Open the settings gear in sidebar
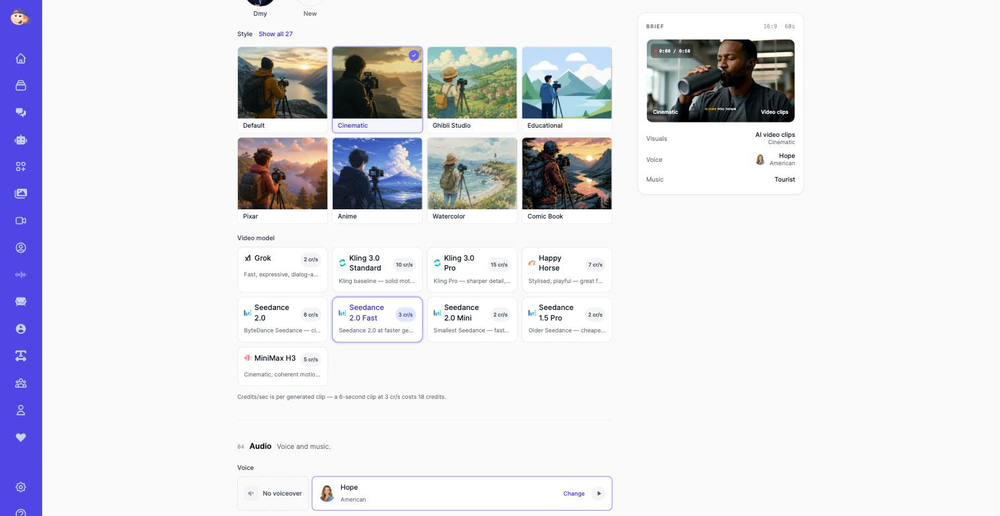Screen dimensions: 1000x516 (20, 487)
